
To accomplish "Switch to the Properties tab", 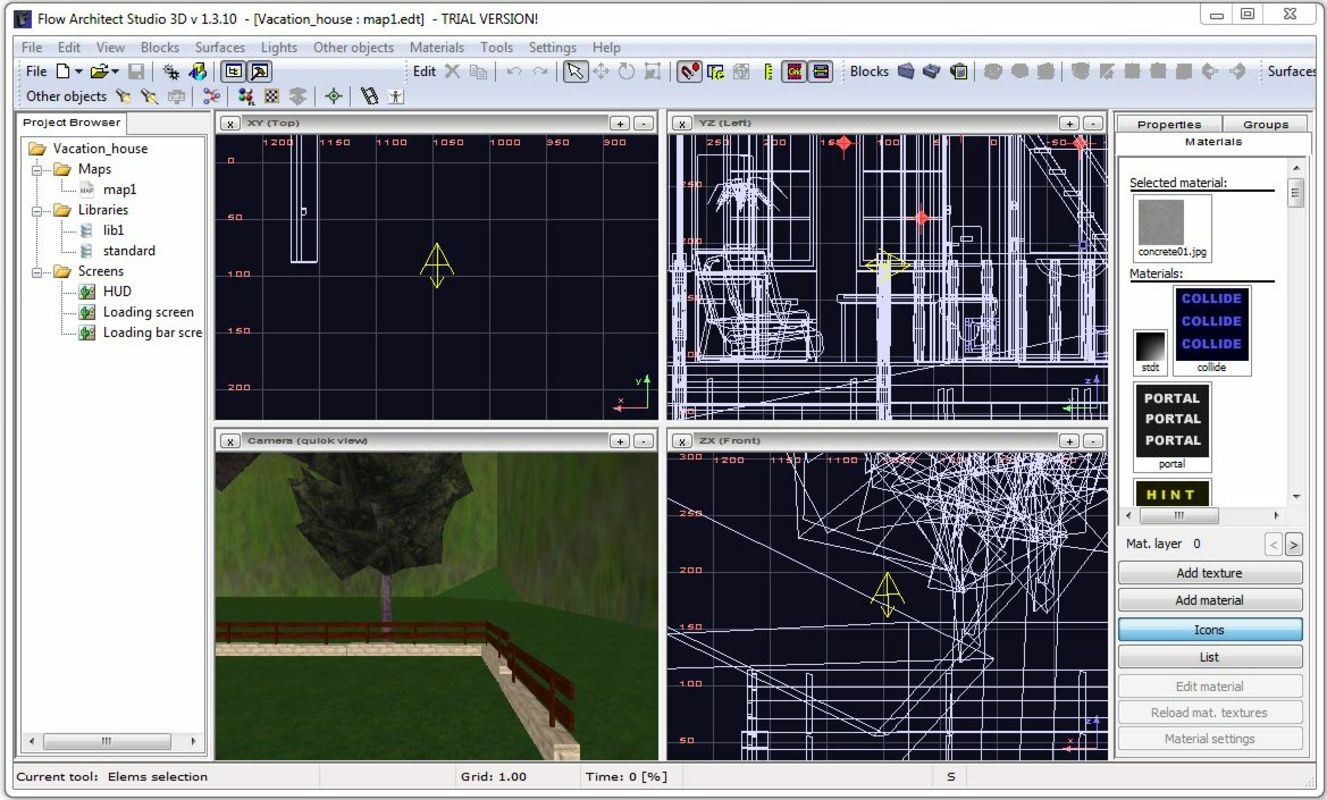I will (1169, 124).
